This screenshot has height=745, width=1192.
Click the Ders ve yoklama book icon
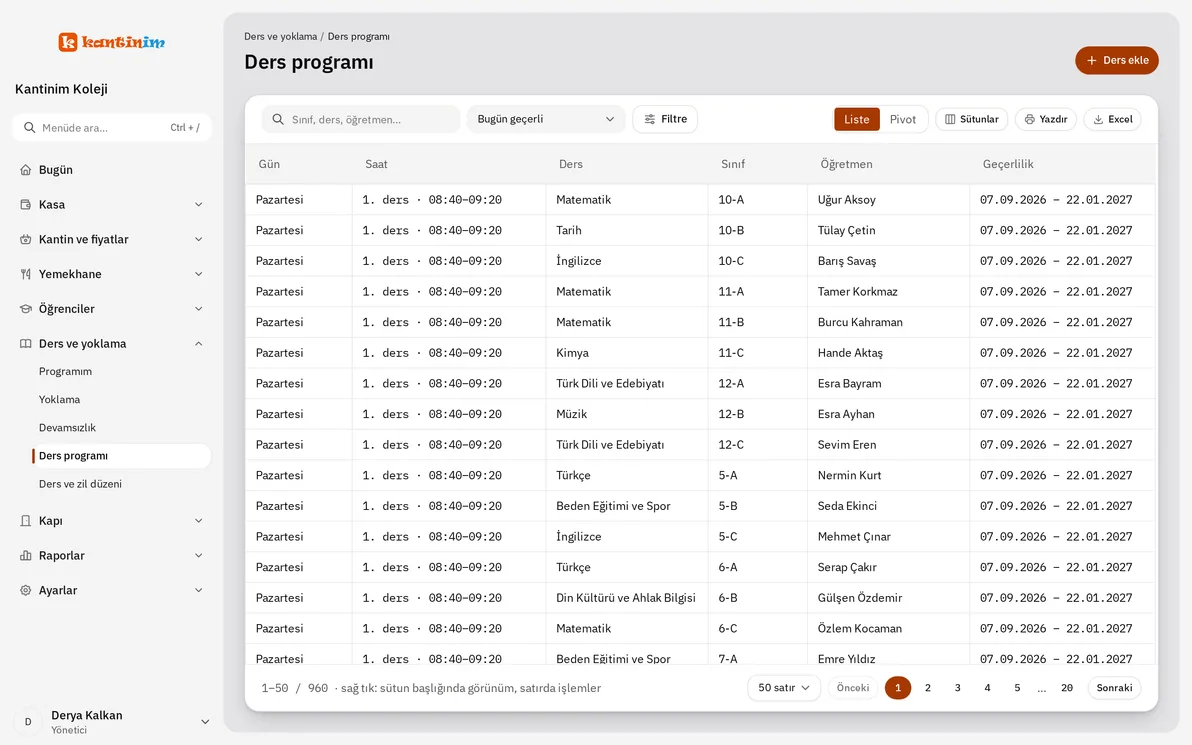point(26,344)
